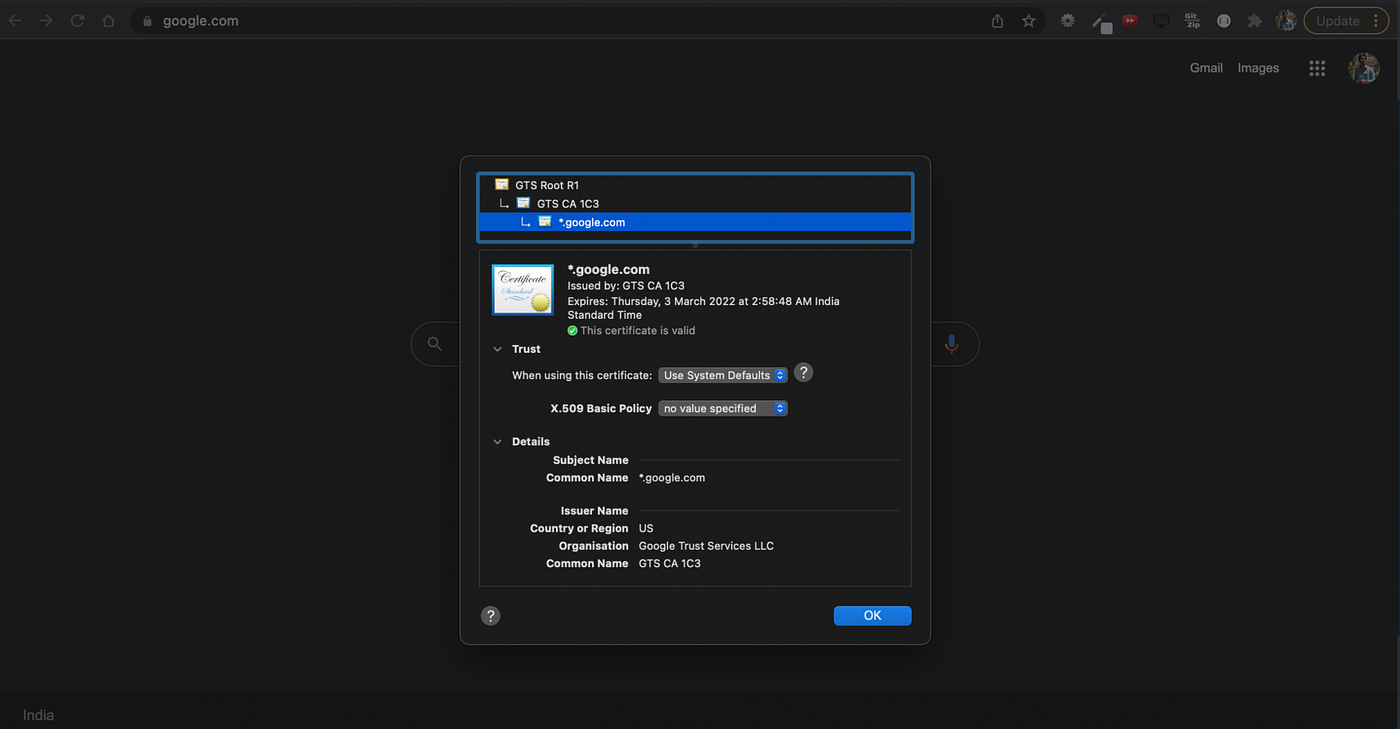Open the GitZip extension icon
This screenshot has width=1400, height=729.
pyautogui.click(x=1192, y=20)
